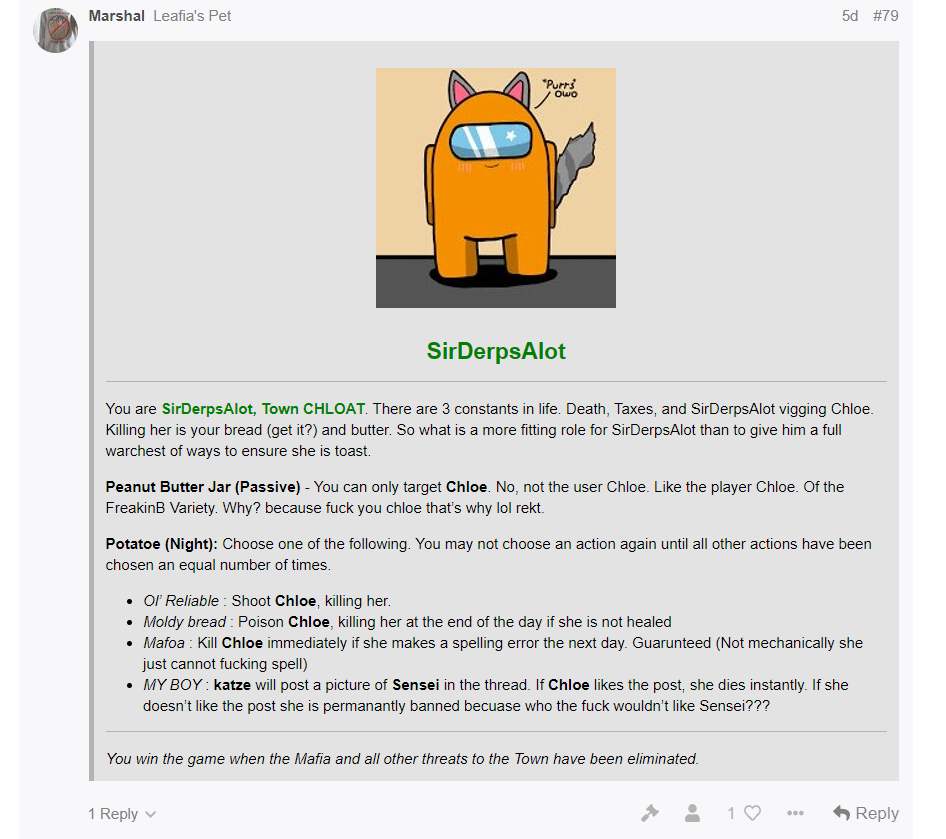This screenshot has height=839, width=946.
Task: Open the orange crewmate cat image
Action: (x=496, y=188)
